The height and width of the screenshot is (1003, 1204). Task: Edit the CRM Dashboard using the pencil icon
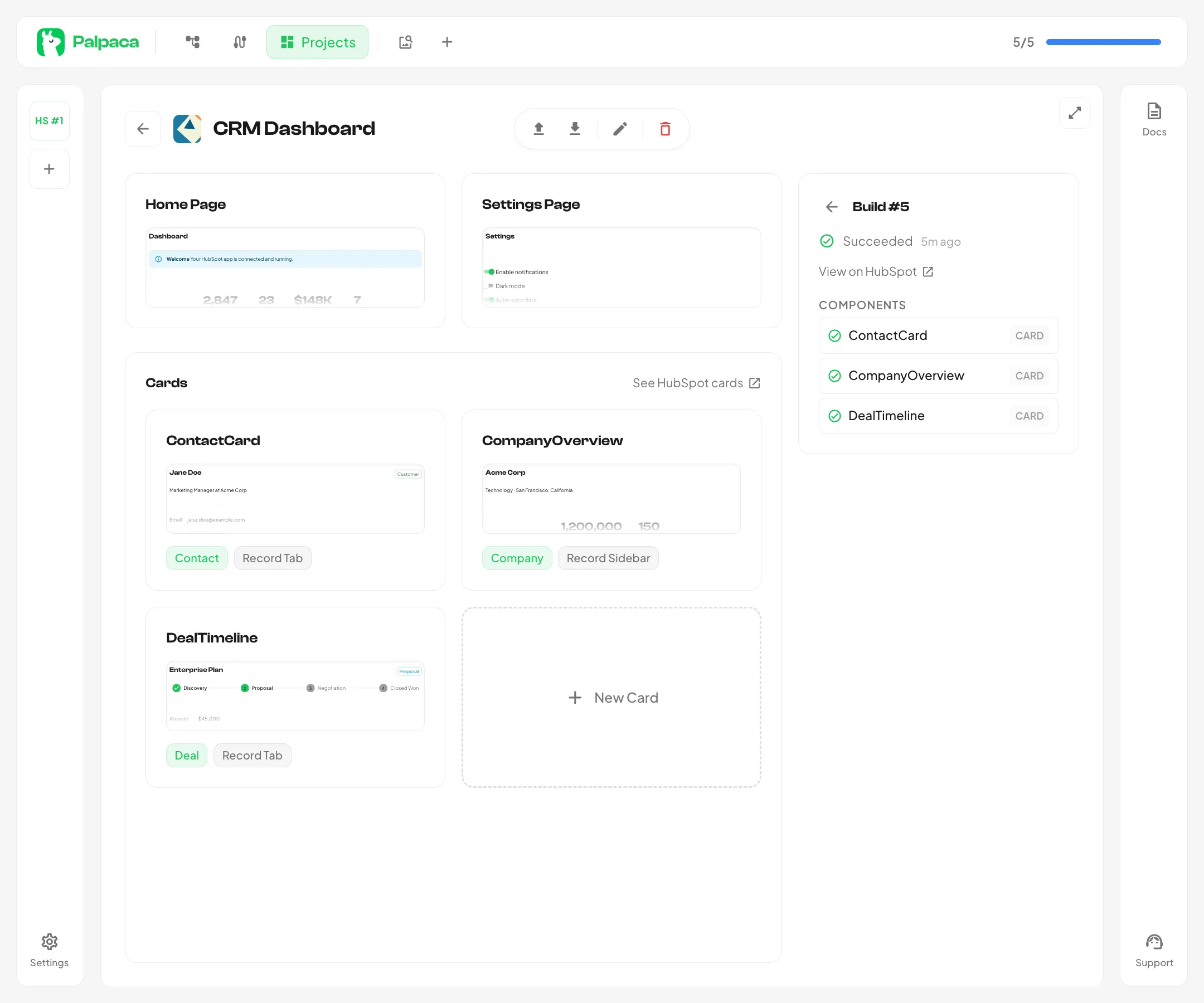620,128
